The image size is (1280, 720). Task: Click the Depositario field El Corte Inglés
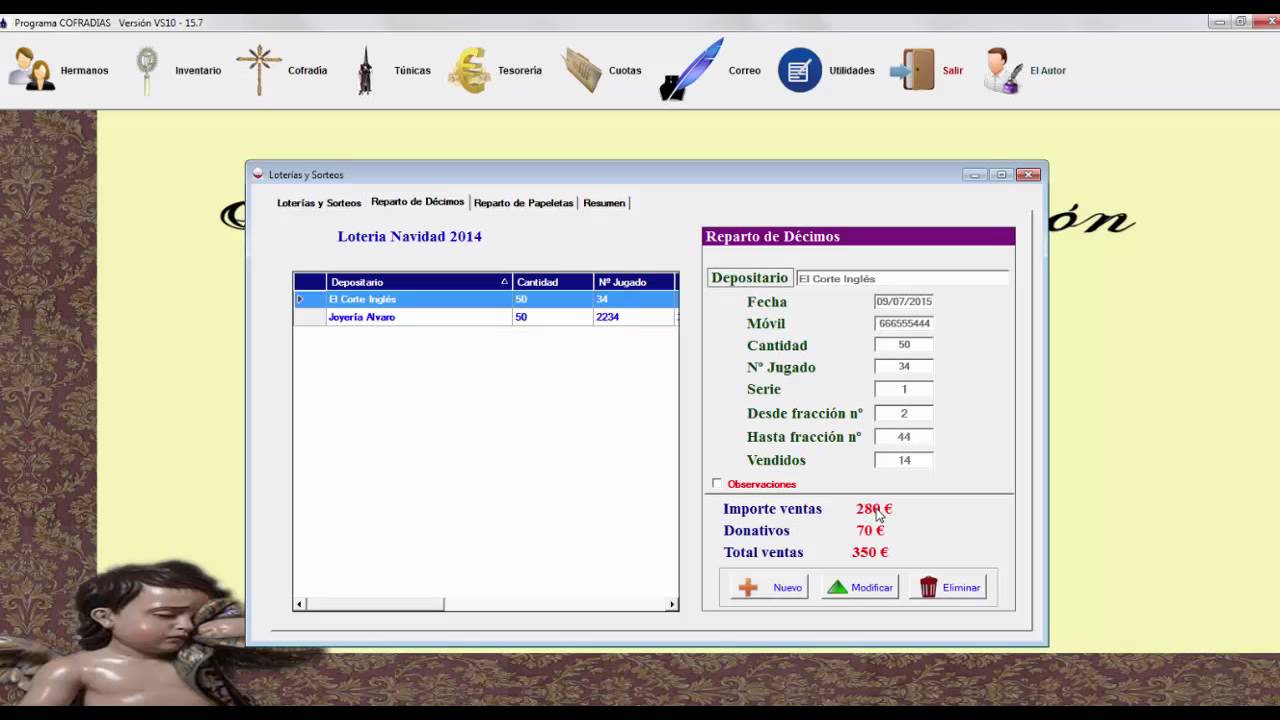902,279
